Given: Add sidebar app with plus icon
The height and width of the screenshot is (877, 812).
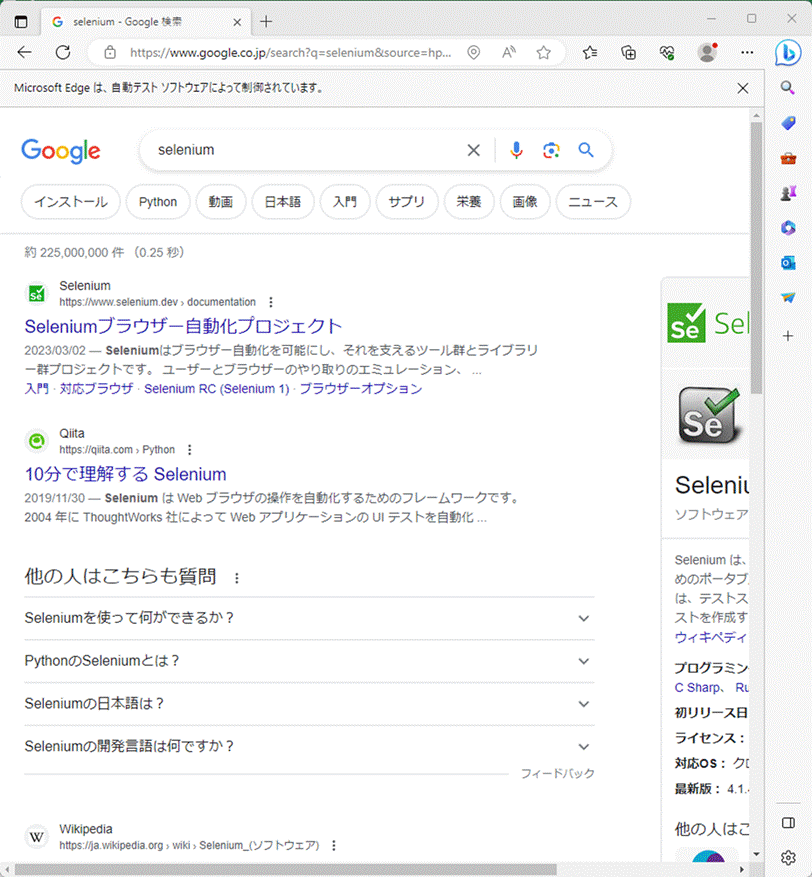Looking at the screenshot, I should click(x=788, y=336).
